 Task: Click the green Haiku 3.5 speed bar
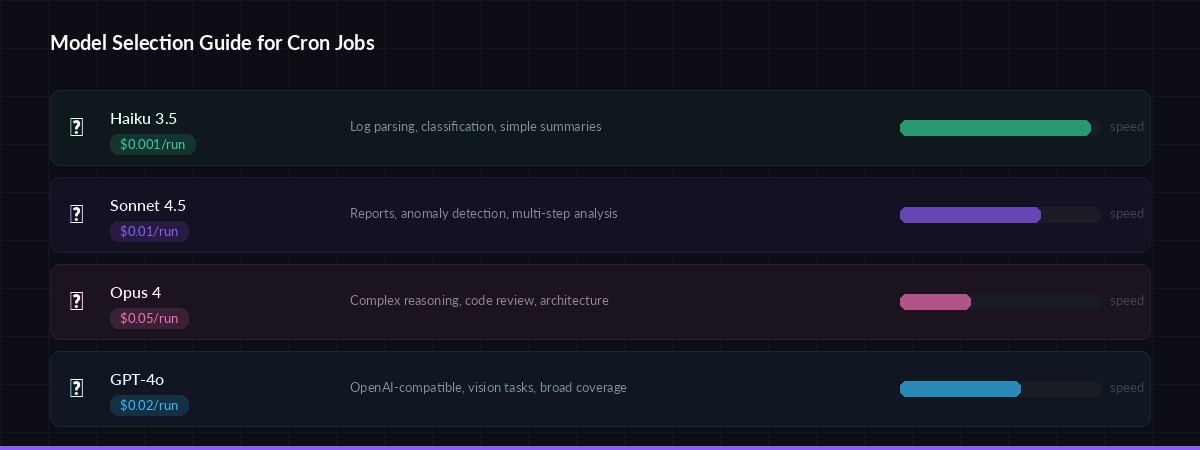point(995,128)
